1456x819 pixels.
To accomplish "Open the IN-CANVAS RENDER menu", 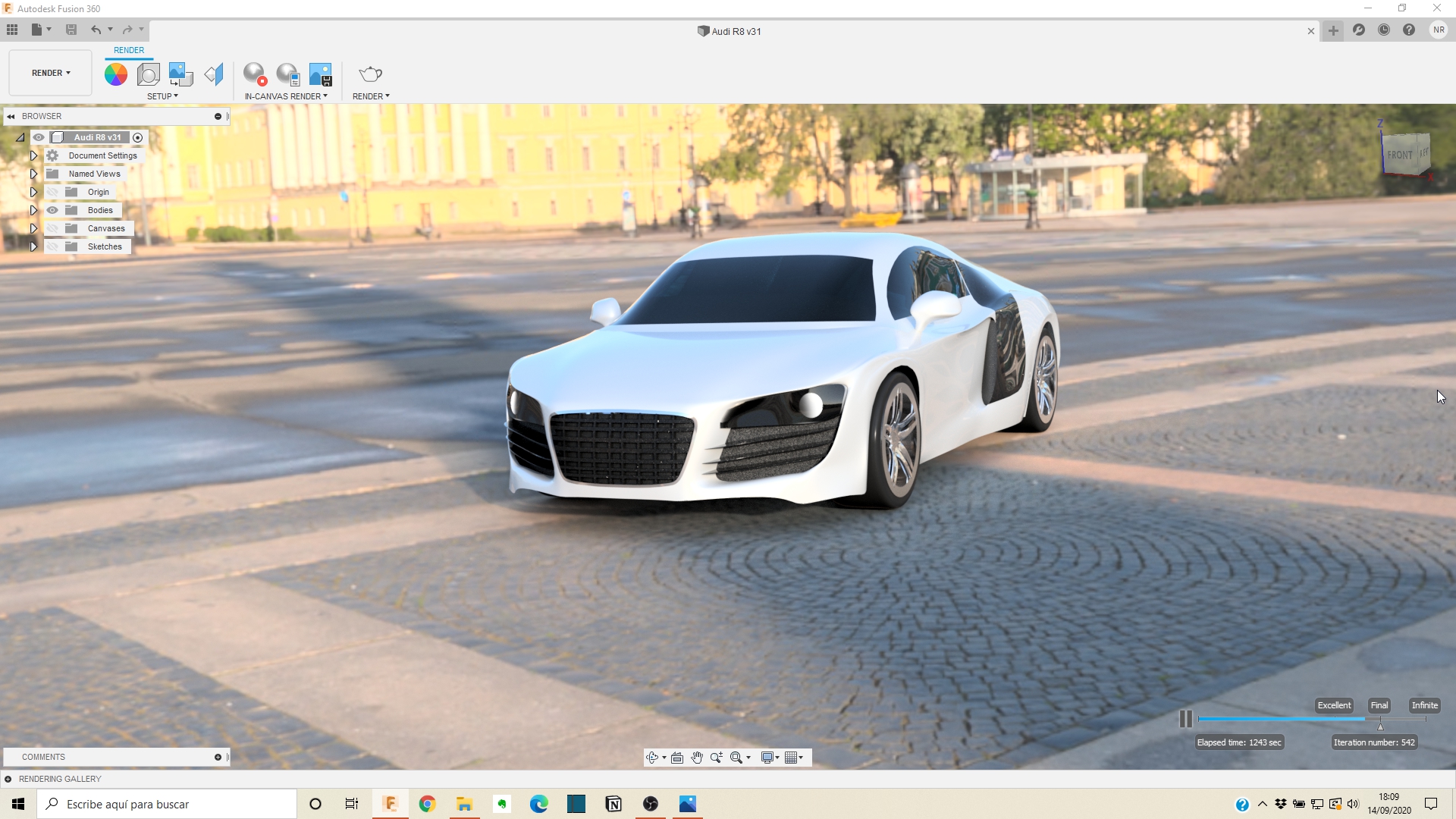I will 286,96.
